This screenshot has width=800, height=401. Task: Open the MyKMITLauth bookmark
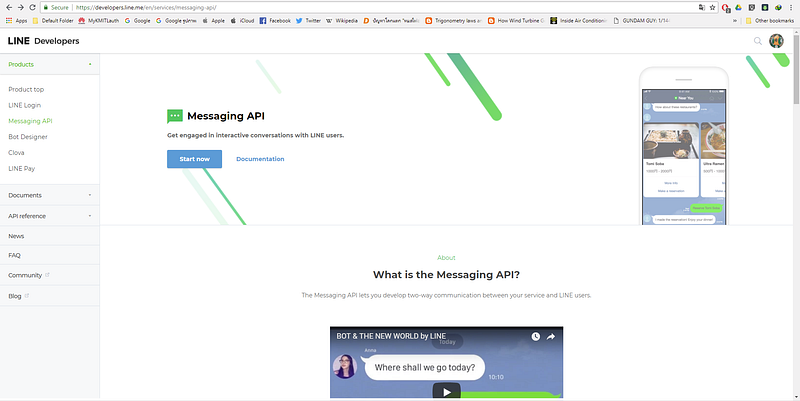(x=99, y=21)
